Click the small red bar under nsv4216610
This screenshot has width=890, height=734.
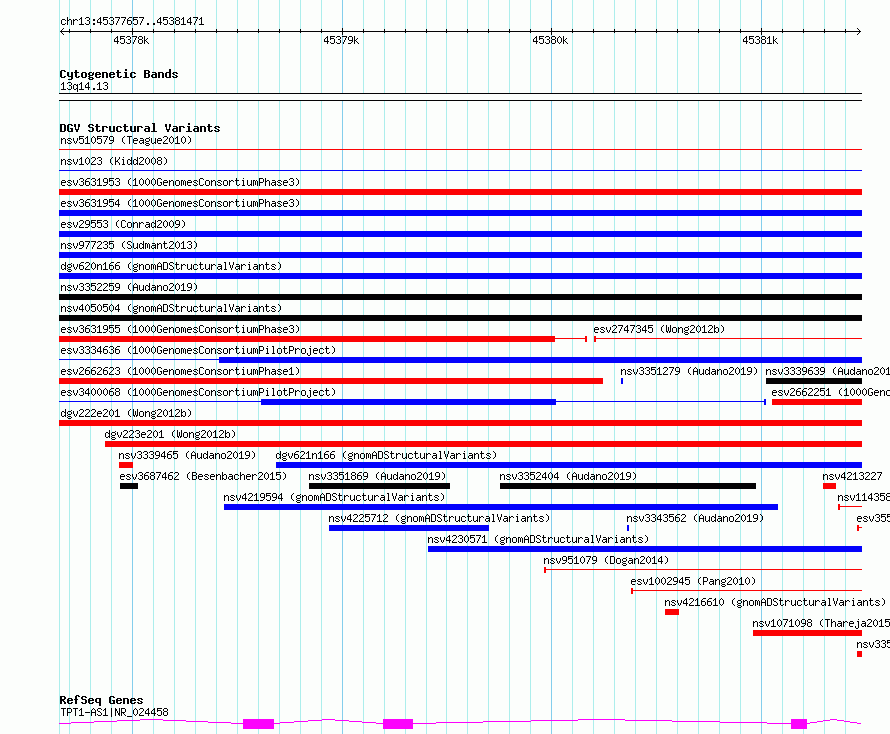pyautogui.click(x=672, y=612)
